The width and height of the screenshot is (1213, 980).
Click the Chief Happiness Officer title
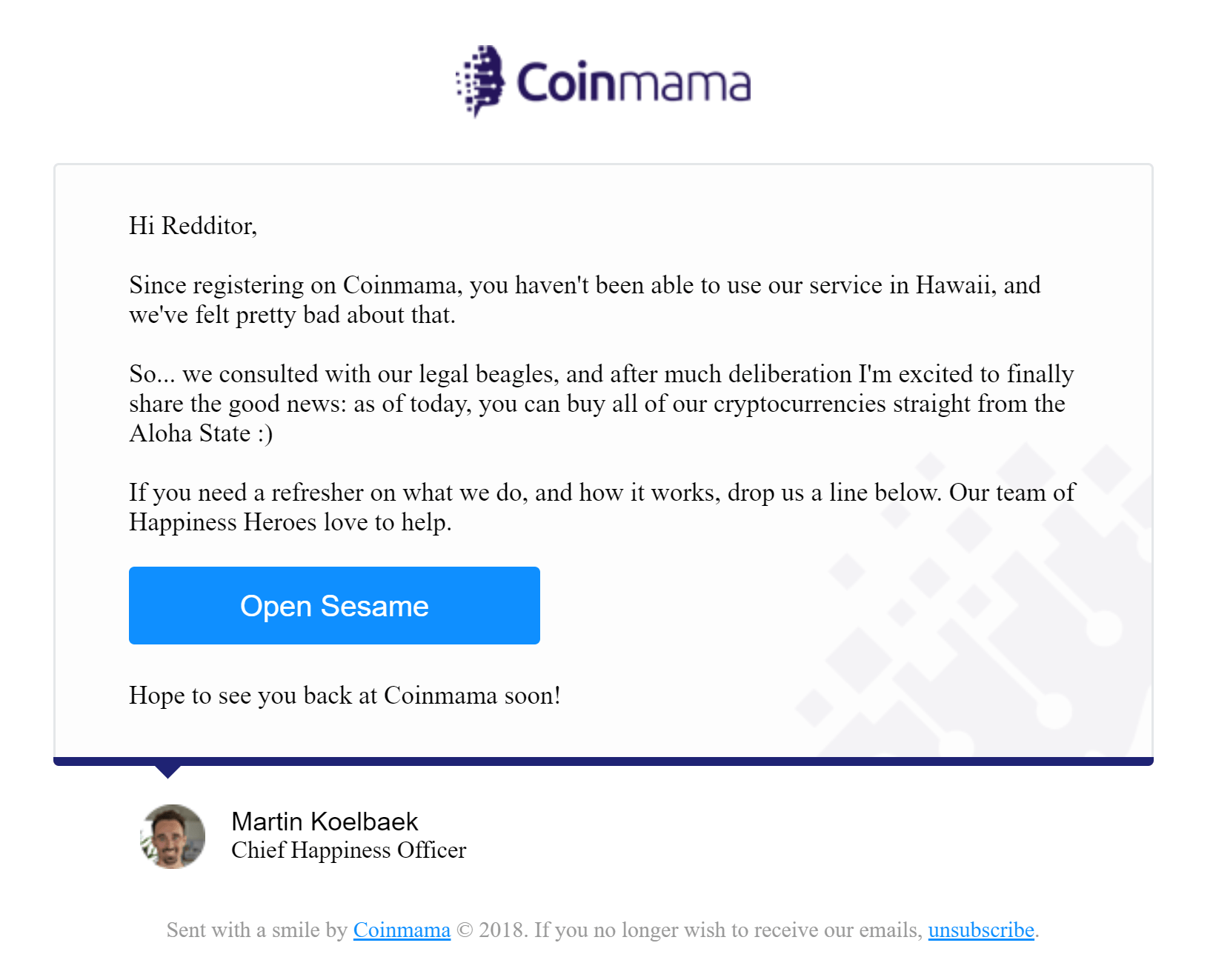pos(348,850)
